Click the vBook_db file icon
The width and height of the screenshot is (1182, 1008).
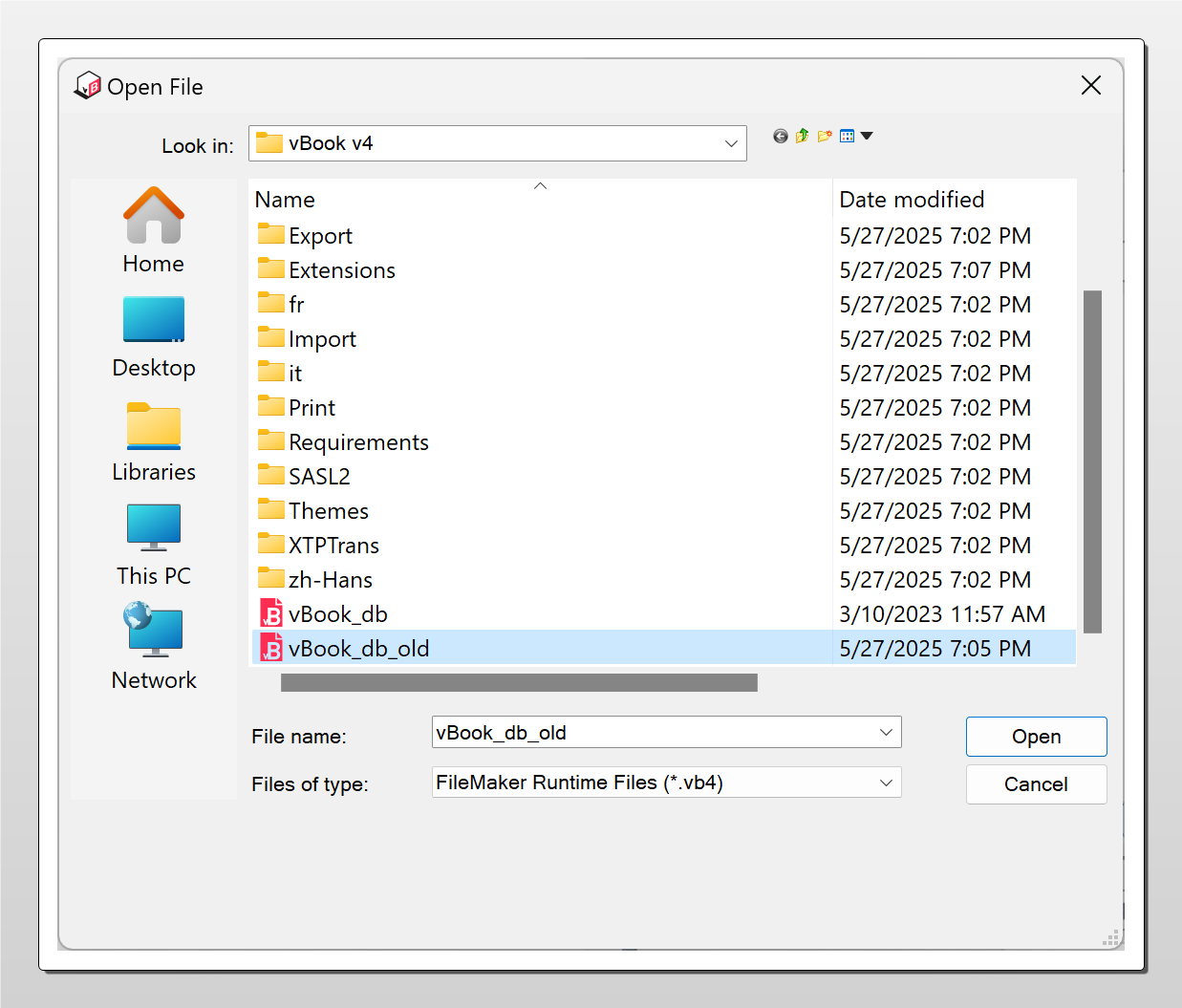coord(271,612)
